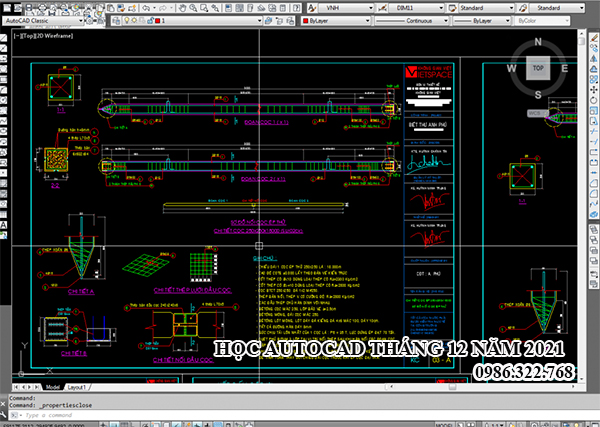Open the DesignCenter icon
This screenshot has height=427, width=600.
click(239, 8)
